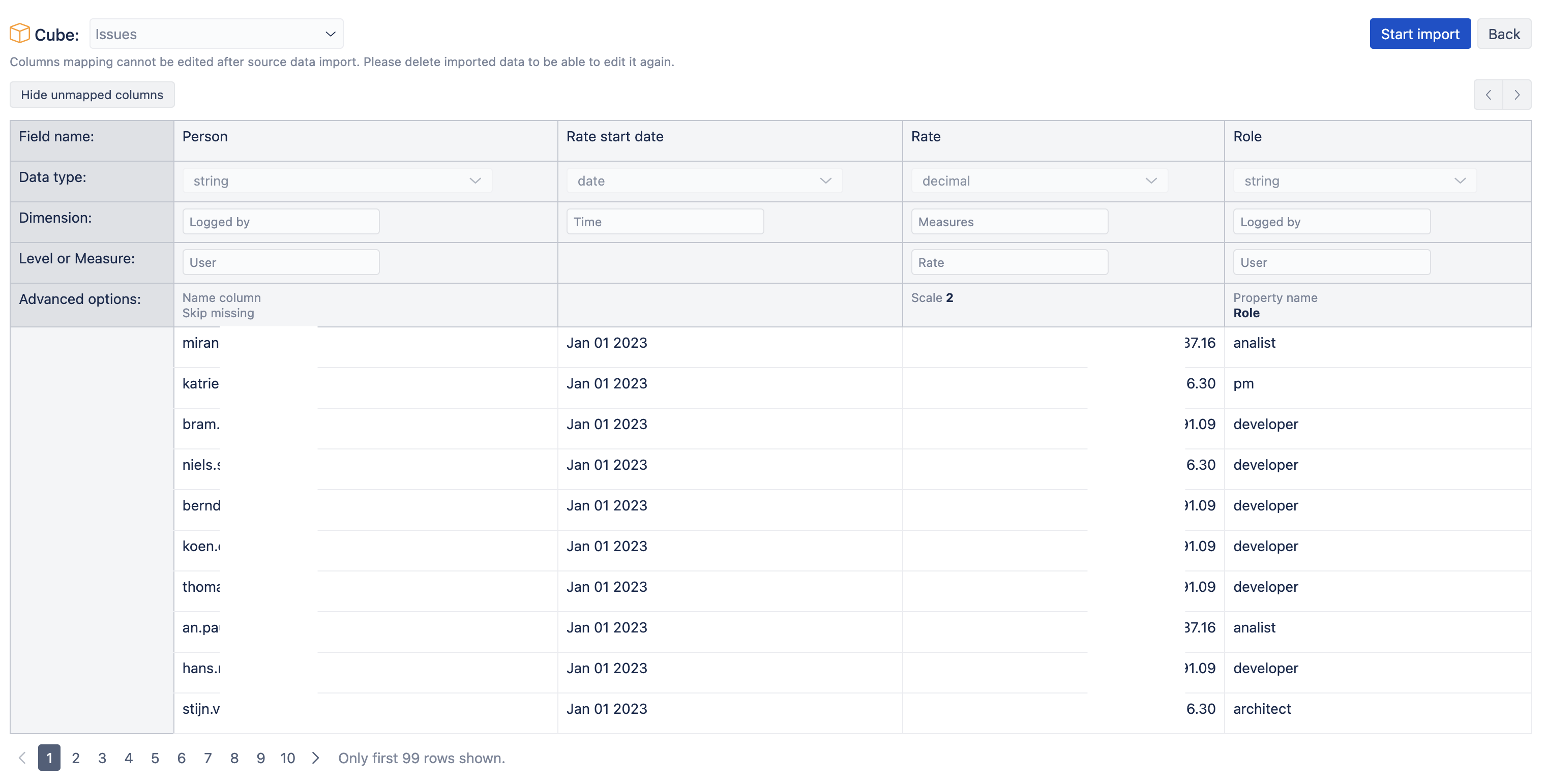Move columns left with arrow button
Image resolution: width=1546 pixels, height=784 pixels.
1488,95
